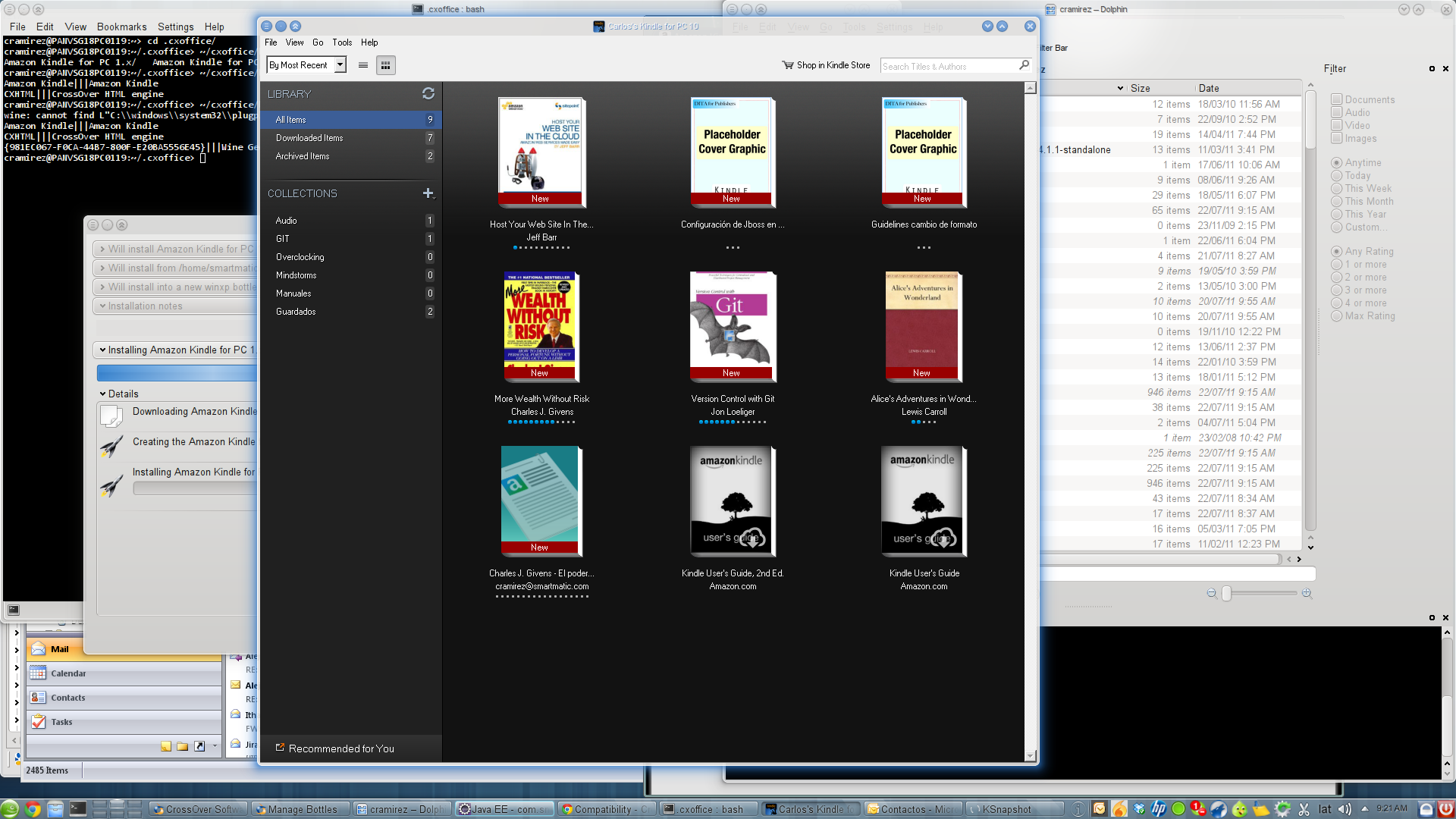Open the View menu in Kindle
This screenshot has height=819, width=1456.
294,42
